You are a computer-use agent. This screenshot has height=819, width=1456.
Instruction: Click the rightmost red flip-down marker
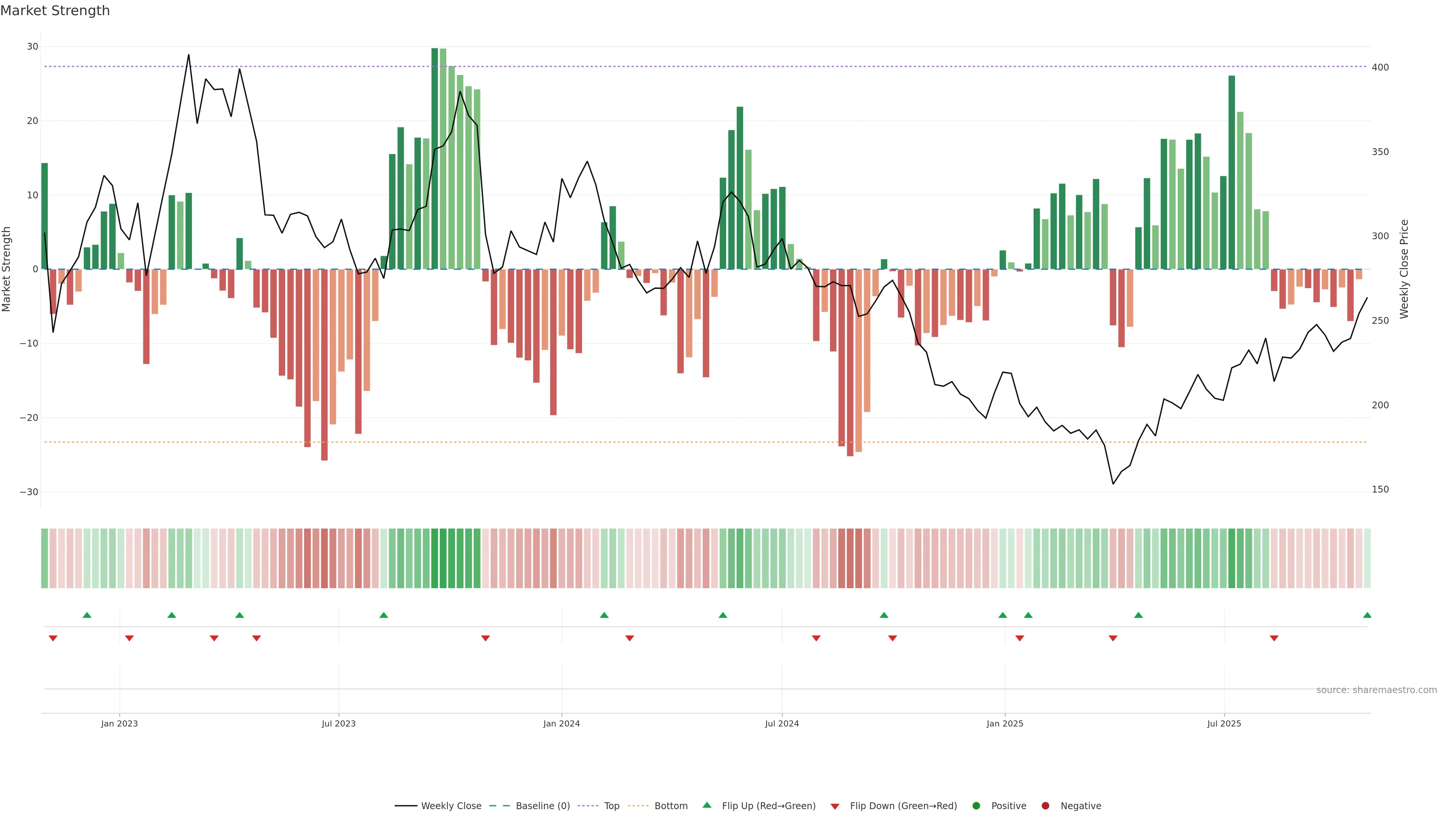(x=1274, y=638)
